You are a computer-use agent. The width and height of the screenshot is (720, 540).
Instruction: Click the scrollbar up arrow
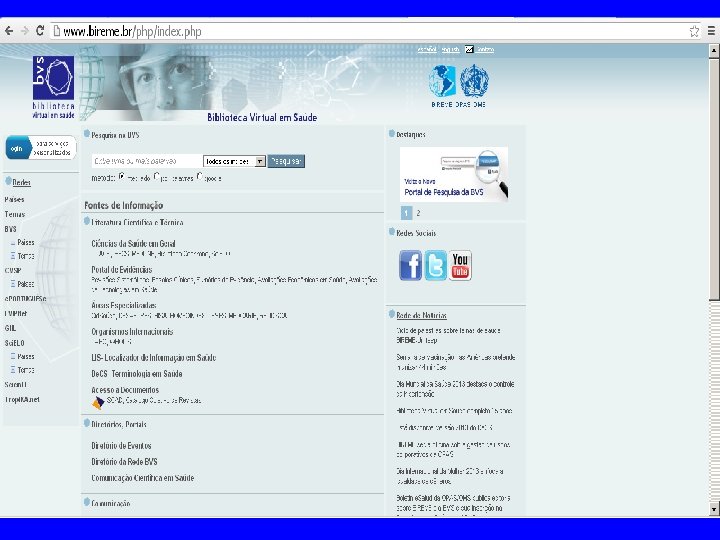click(x=714, y=50)
